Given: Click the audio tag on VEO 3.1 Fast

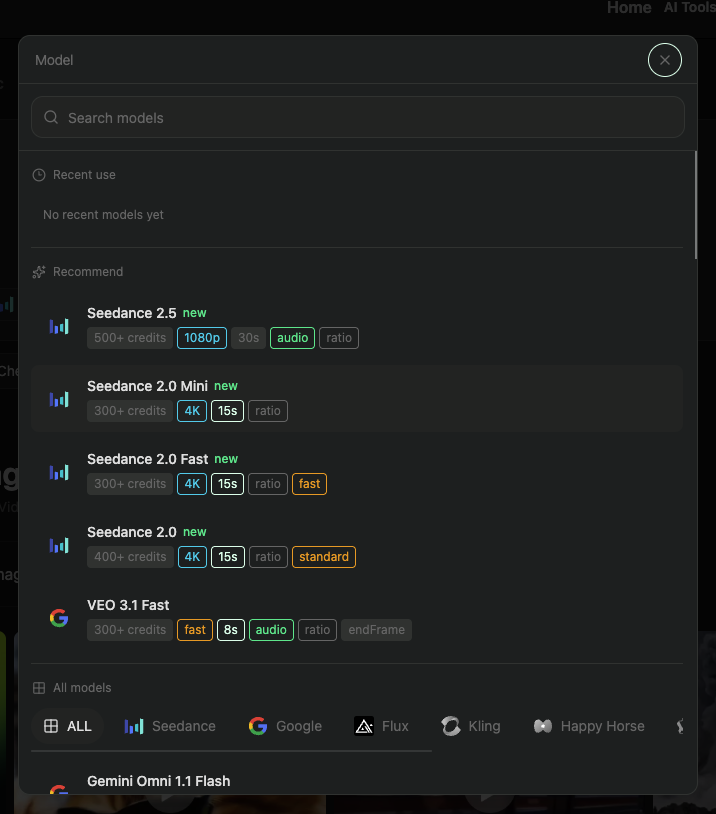Looking at the screenshot, I should tap(271, 630).
